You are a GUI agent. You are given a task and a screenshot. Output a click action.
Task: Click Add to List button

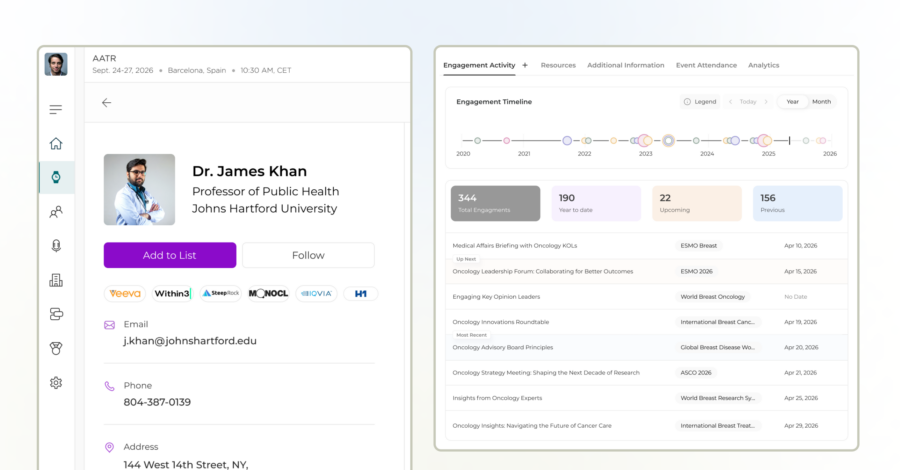click(x=170, y=255)
